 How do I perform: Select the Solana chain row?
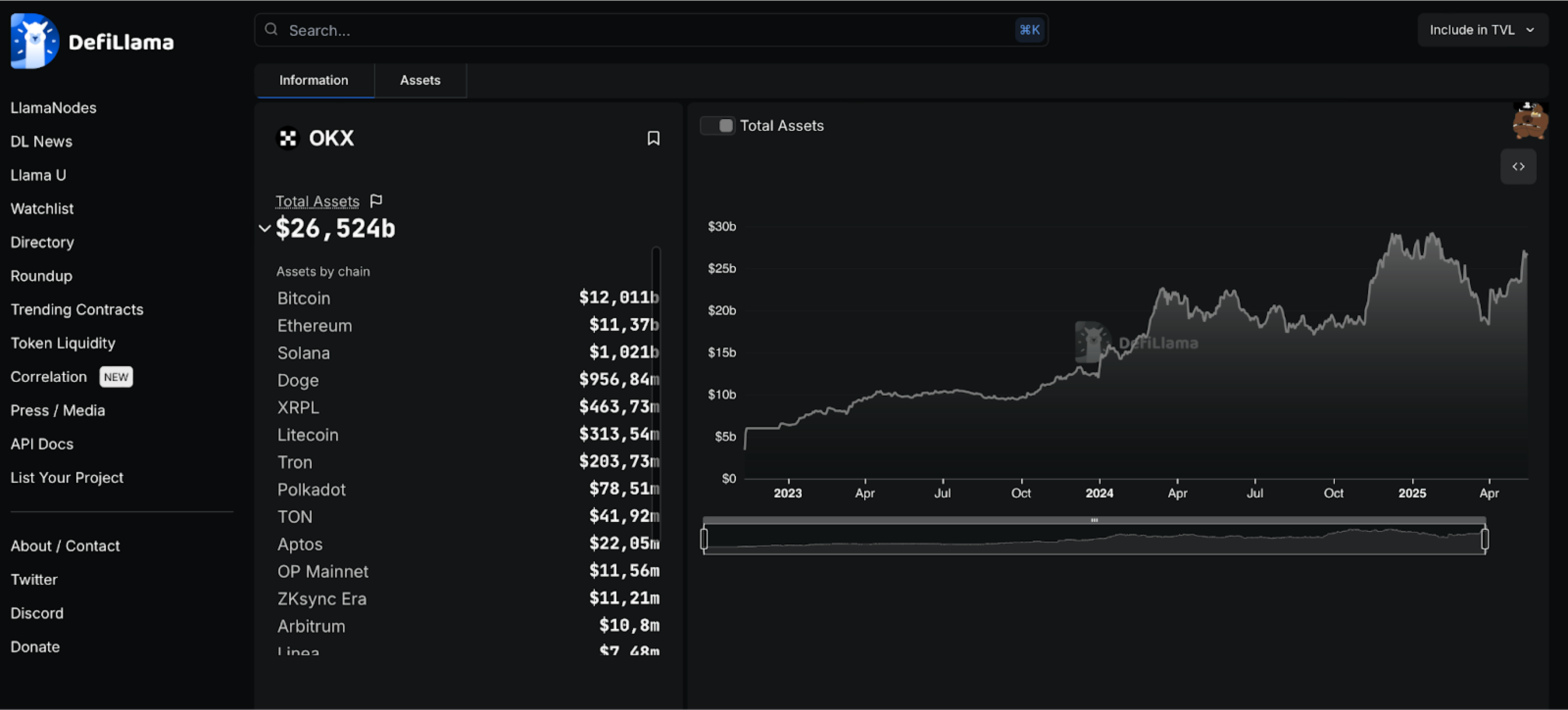[468, 353]
